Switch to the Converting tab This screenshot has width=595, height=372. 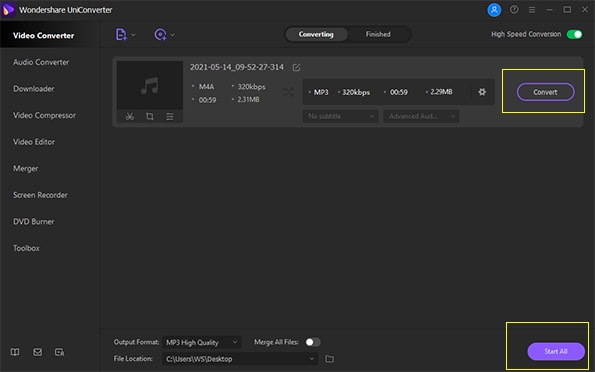(x=316, y=34)
